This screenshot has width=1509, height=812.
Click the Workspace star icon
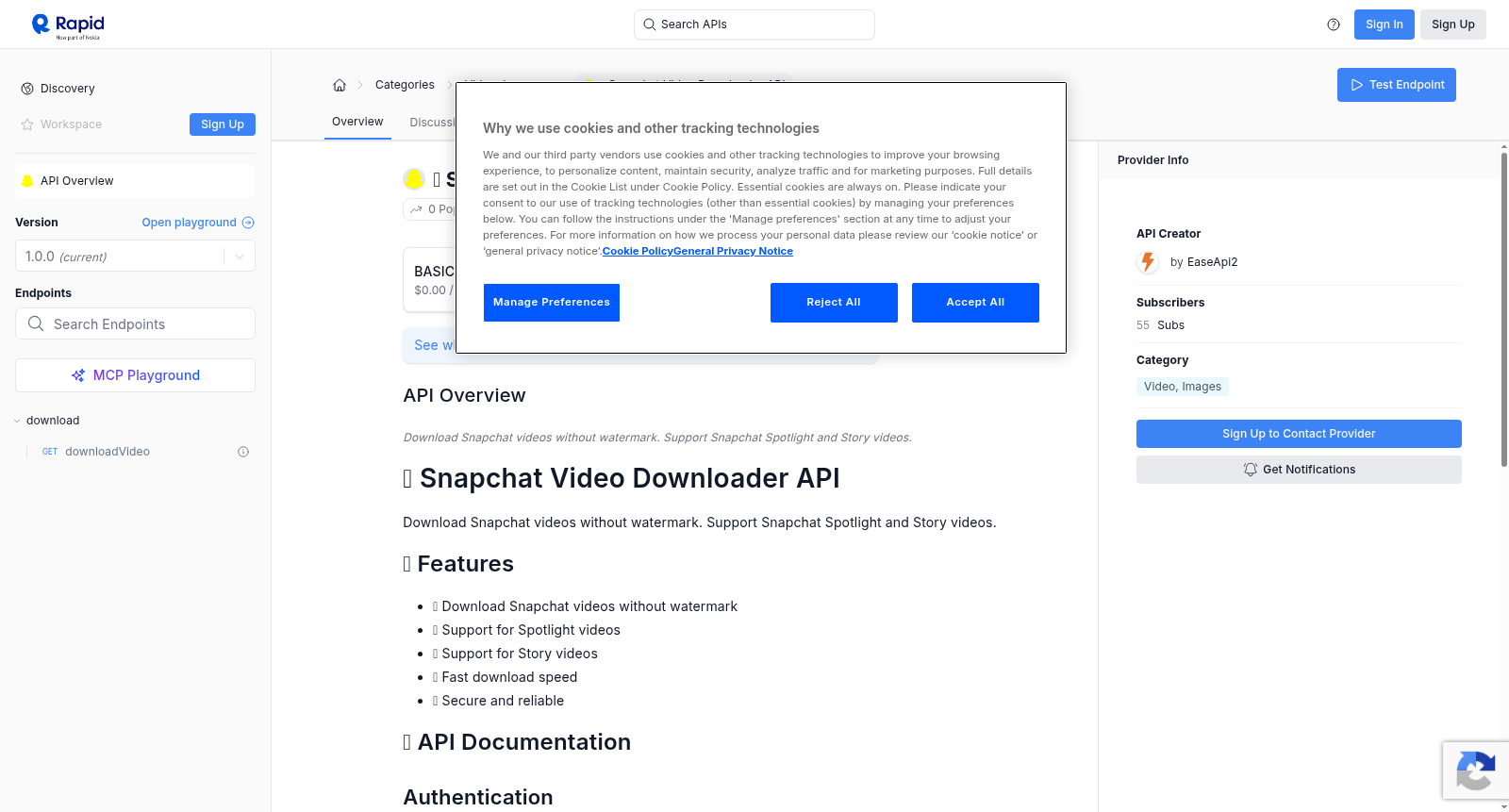(x=27, y=124)
